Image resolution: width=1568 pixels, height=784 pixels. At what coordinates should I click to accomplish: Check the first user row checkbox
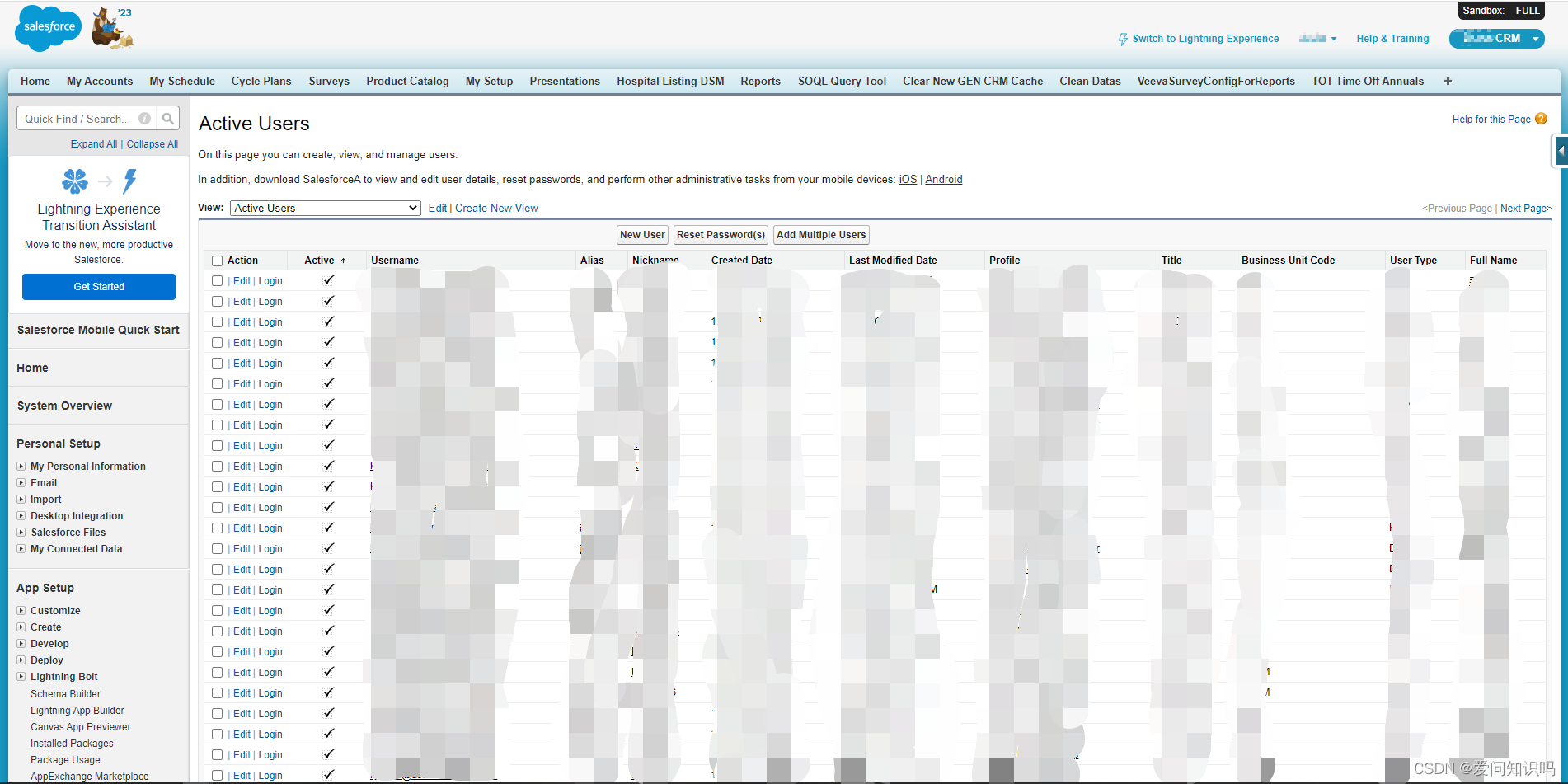tap(218, 281)
